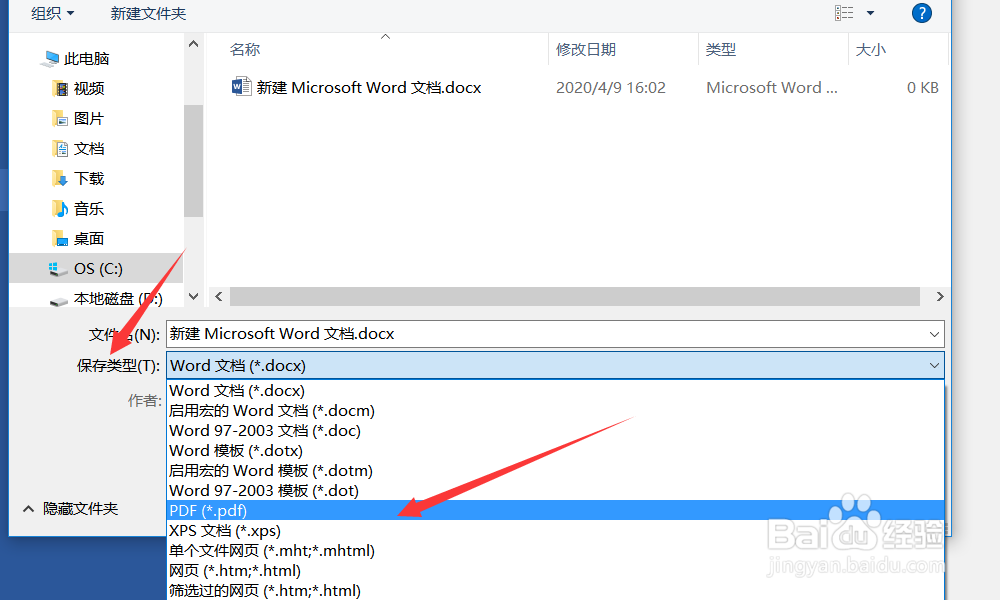This screenshot has width=1000, height=600.
Task: Click the 视频 folder icon
Action: (60, 89)
